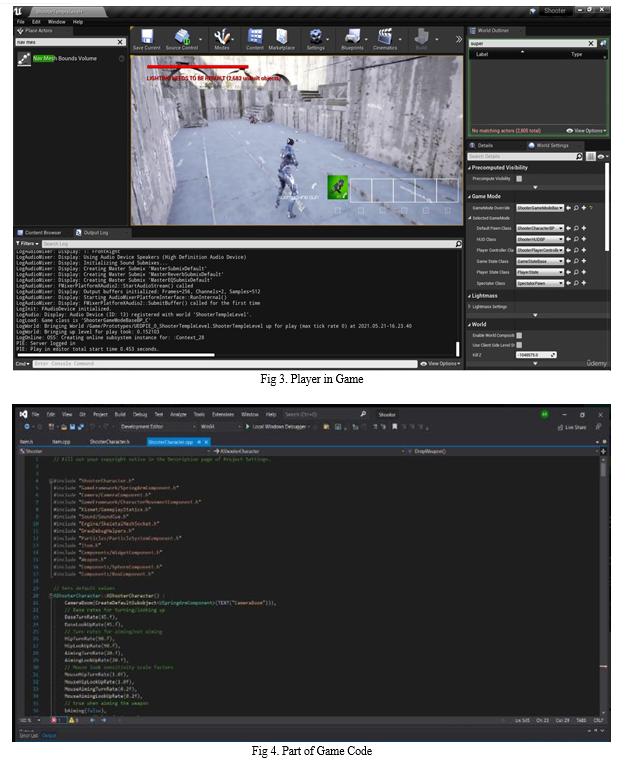Click Output Log View Options
This screenshot has width=628, height=769.
click(441, 363)
